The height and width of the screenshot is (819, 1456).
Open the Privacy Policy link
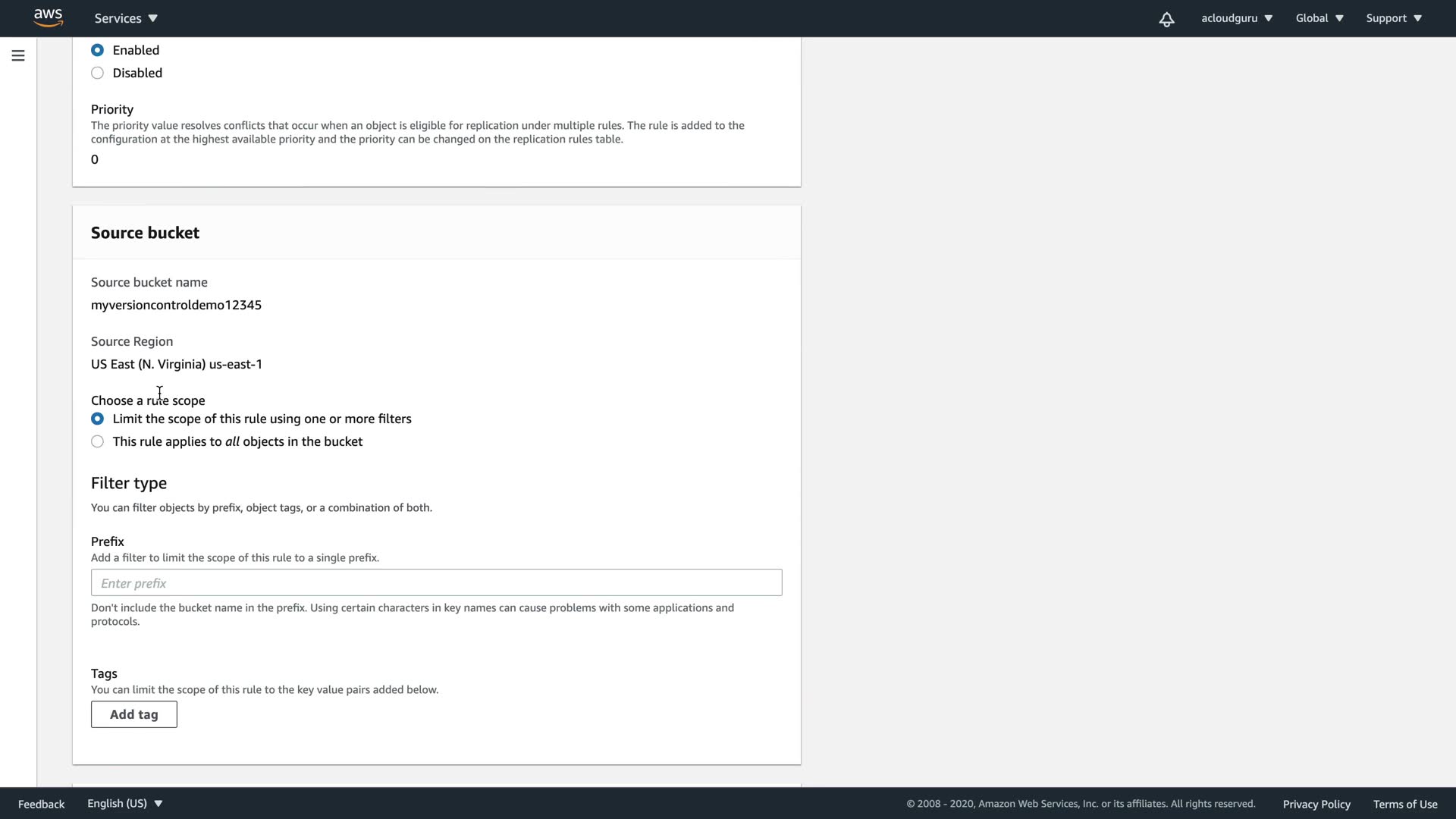tap(1316, 804)
